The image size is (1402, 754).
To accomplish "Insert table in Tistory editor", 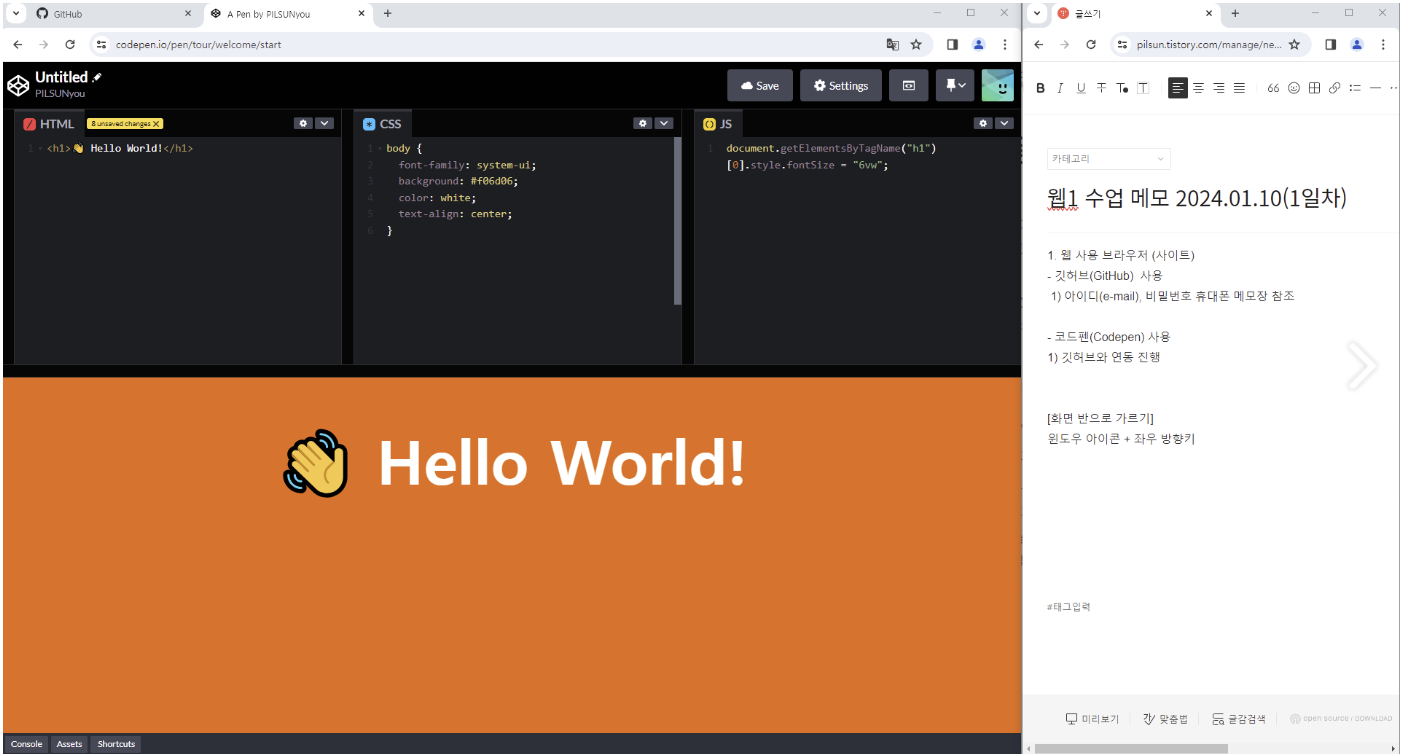I will coord(1315,88).
